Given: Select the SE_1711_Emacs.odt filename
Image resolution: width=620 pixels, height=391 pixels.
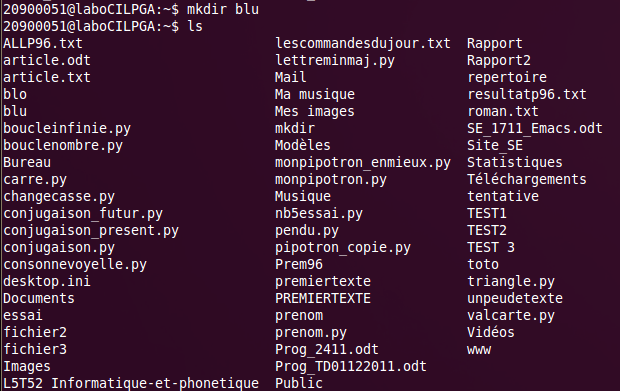Looking at the screenshot, I should (x=535, y=128).
